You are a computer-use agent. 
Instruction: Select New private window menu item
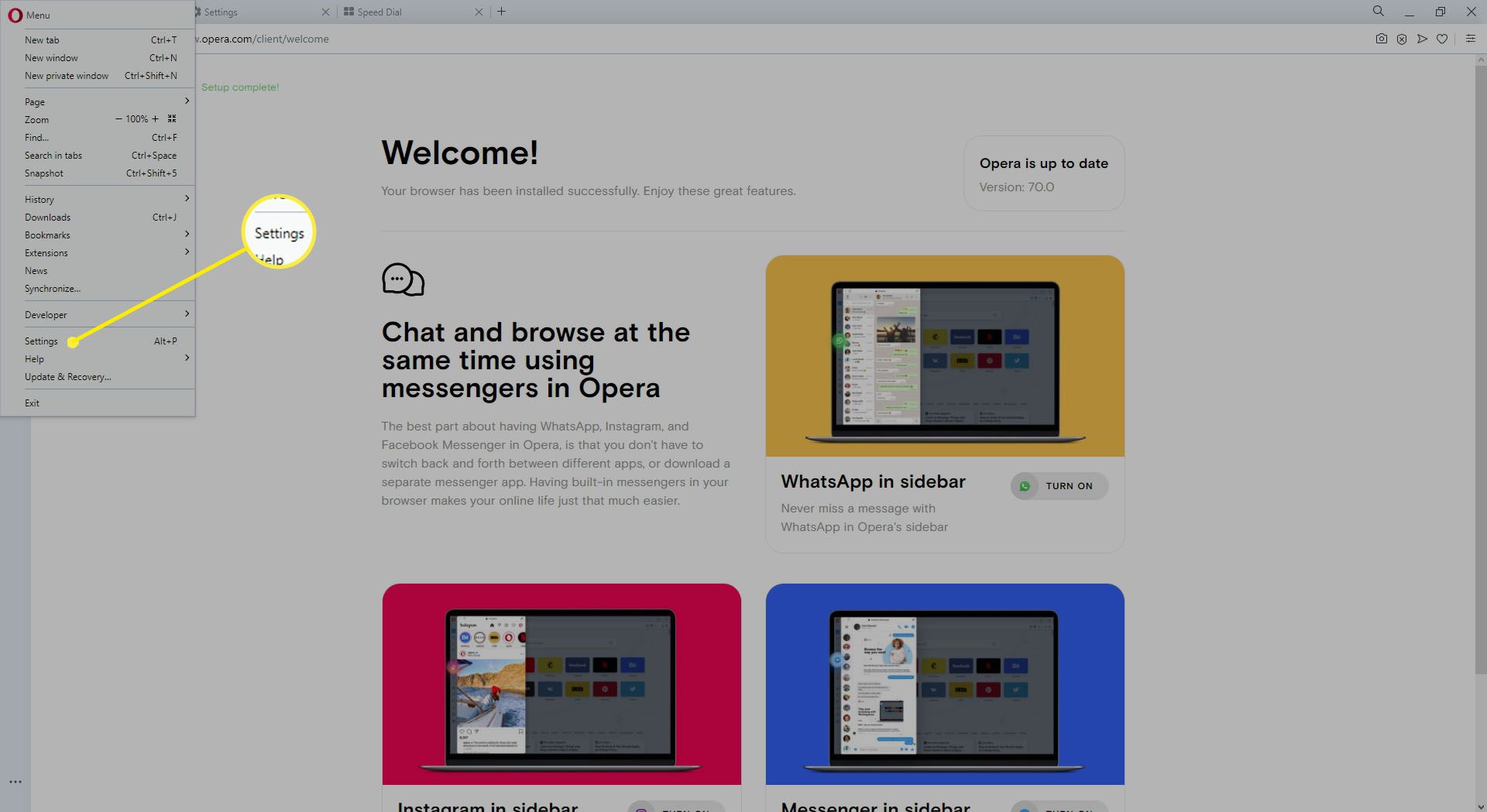(x=98, y=76)
